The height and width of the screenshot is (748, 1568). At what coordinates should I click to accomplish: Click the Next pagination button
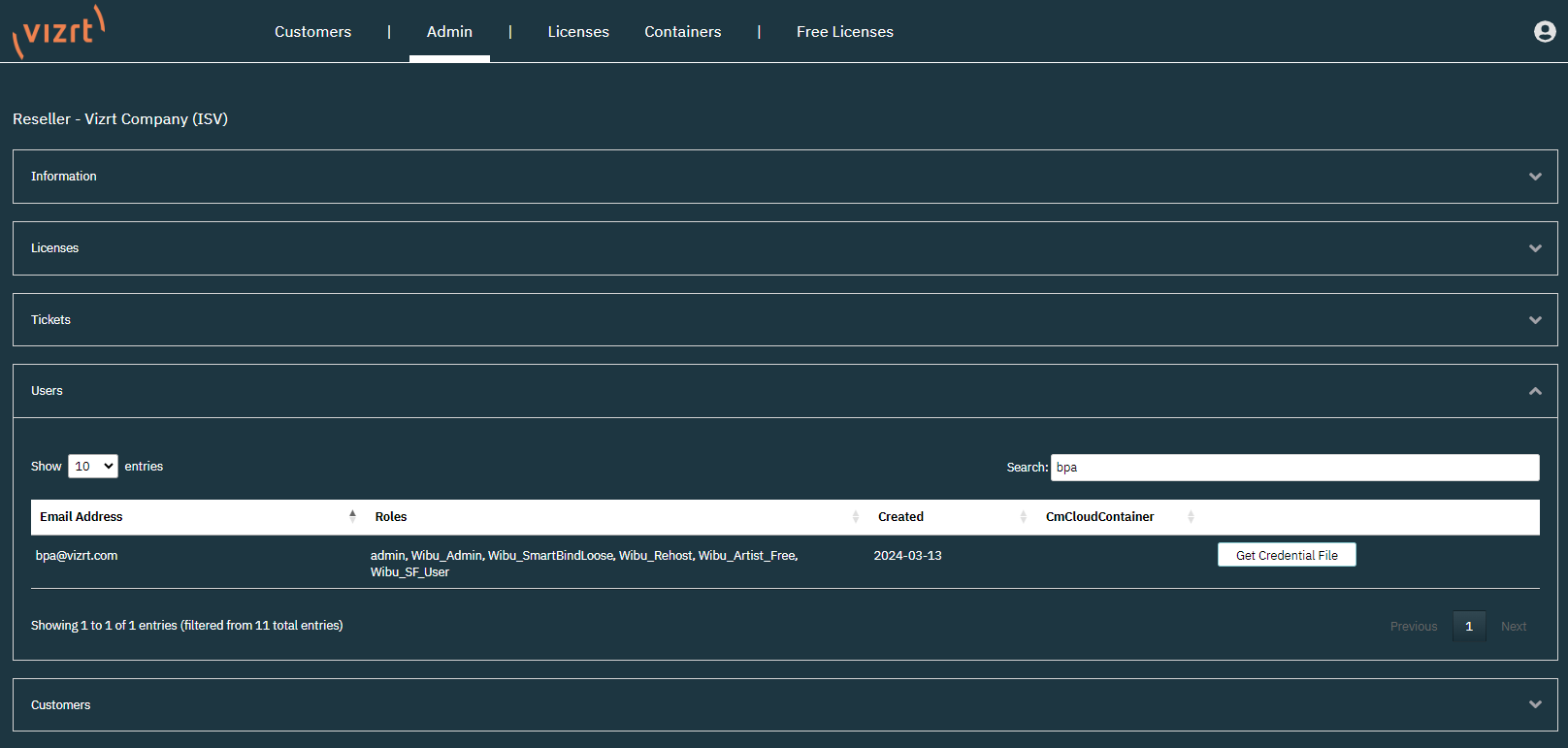point(1513,627)
